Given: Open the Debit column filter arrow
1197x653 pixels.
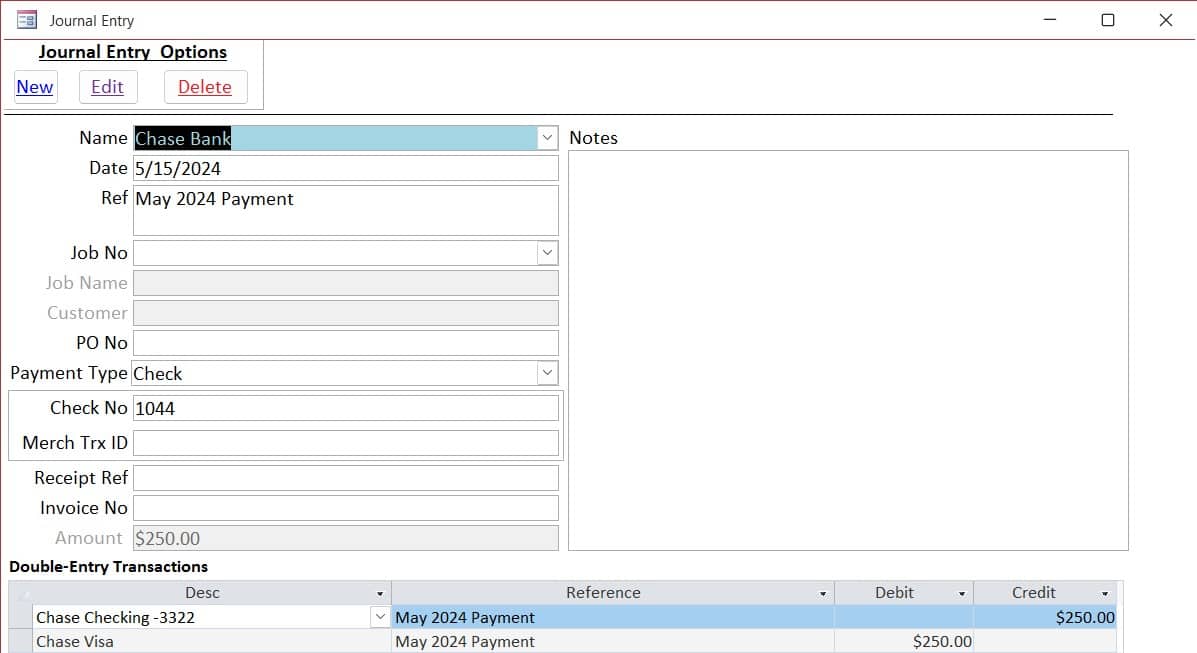Looking at the screenshot, I should pos(962,593).
